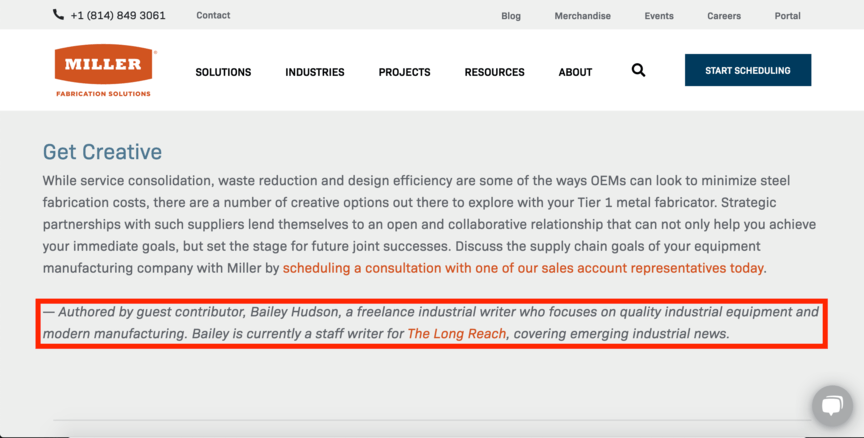Open the Careers page
The image size is (864, 438).
(724, 16)
